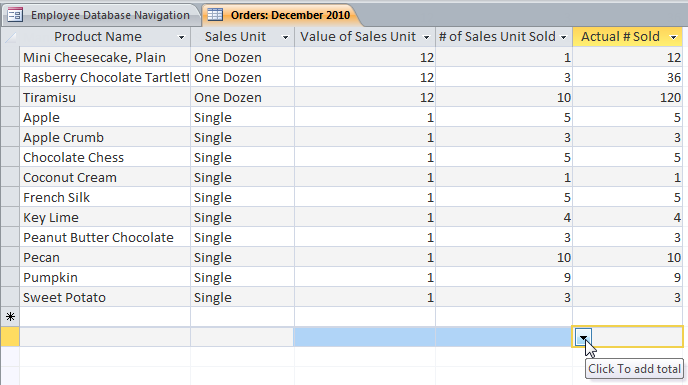
Task: Select the new record row asterisk selector
Action: pyautogui.click(x=10, y=317)
